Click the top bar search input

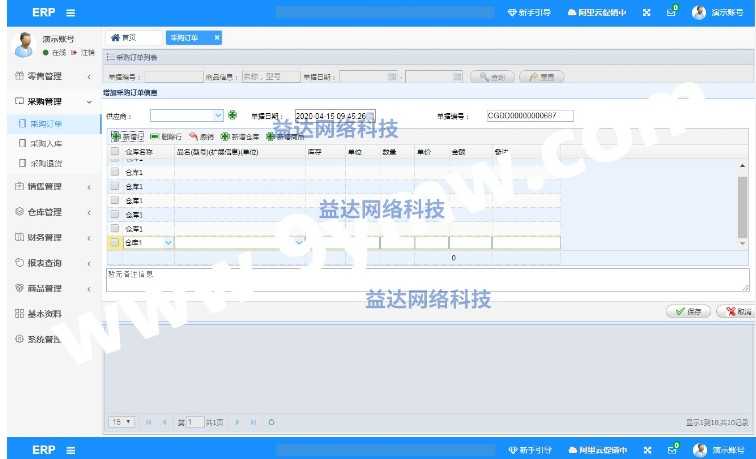[385, 13]
